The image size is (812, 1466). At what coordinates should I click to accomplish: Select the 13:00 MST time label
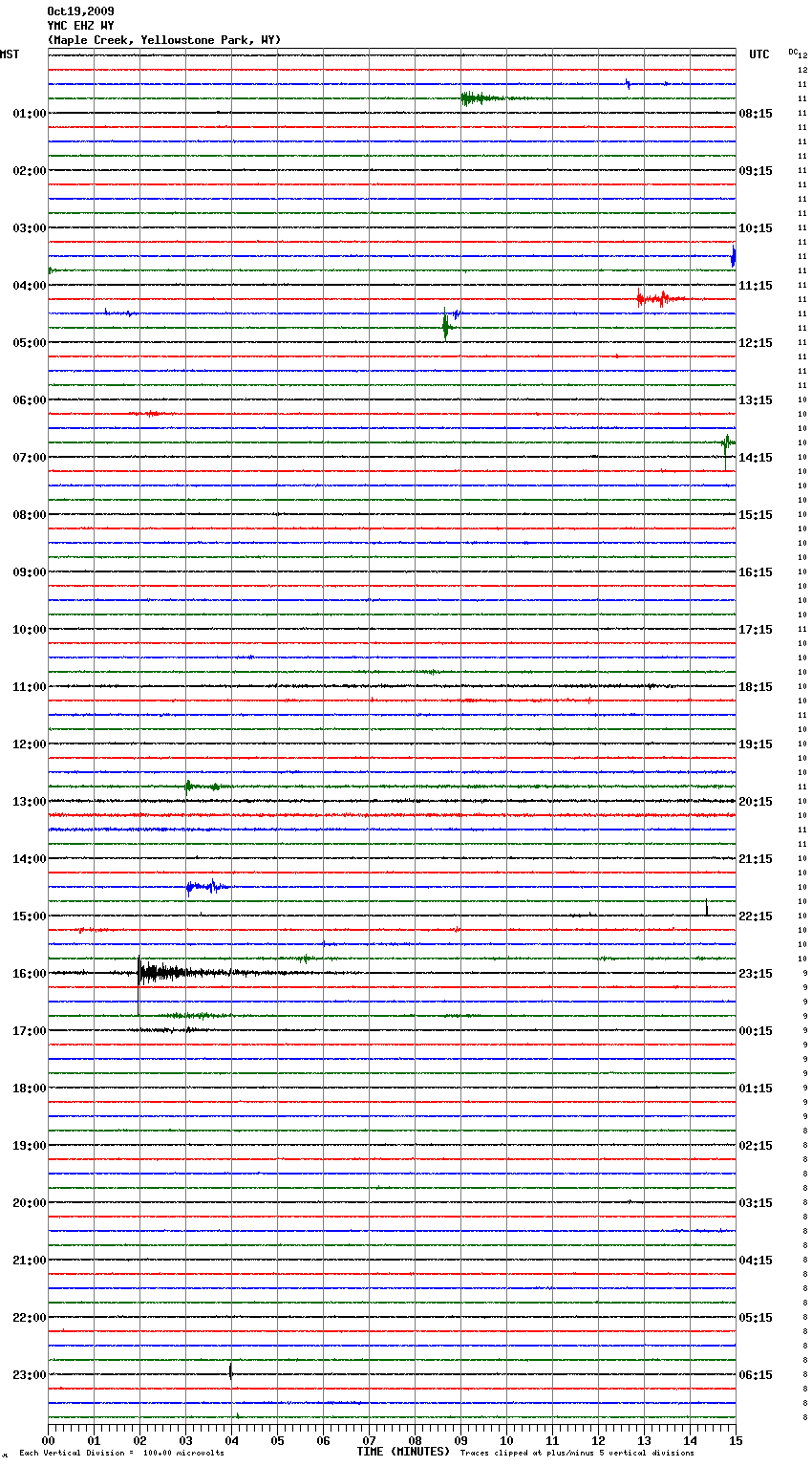click(x=29, y=802)
